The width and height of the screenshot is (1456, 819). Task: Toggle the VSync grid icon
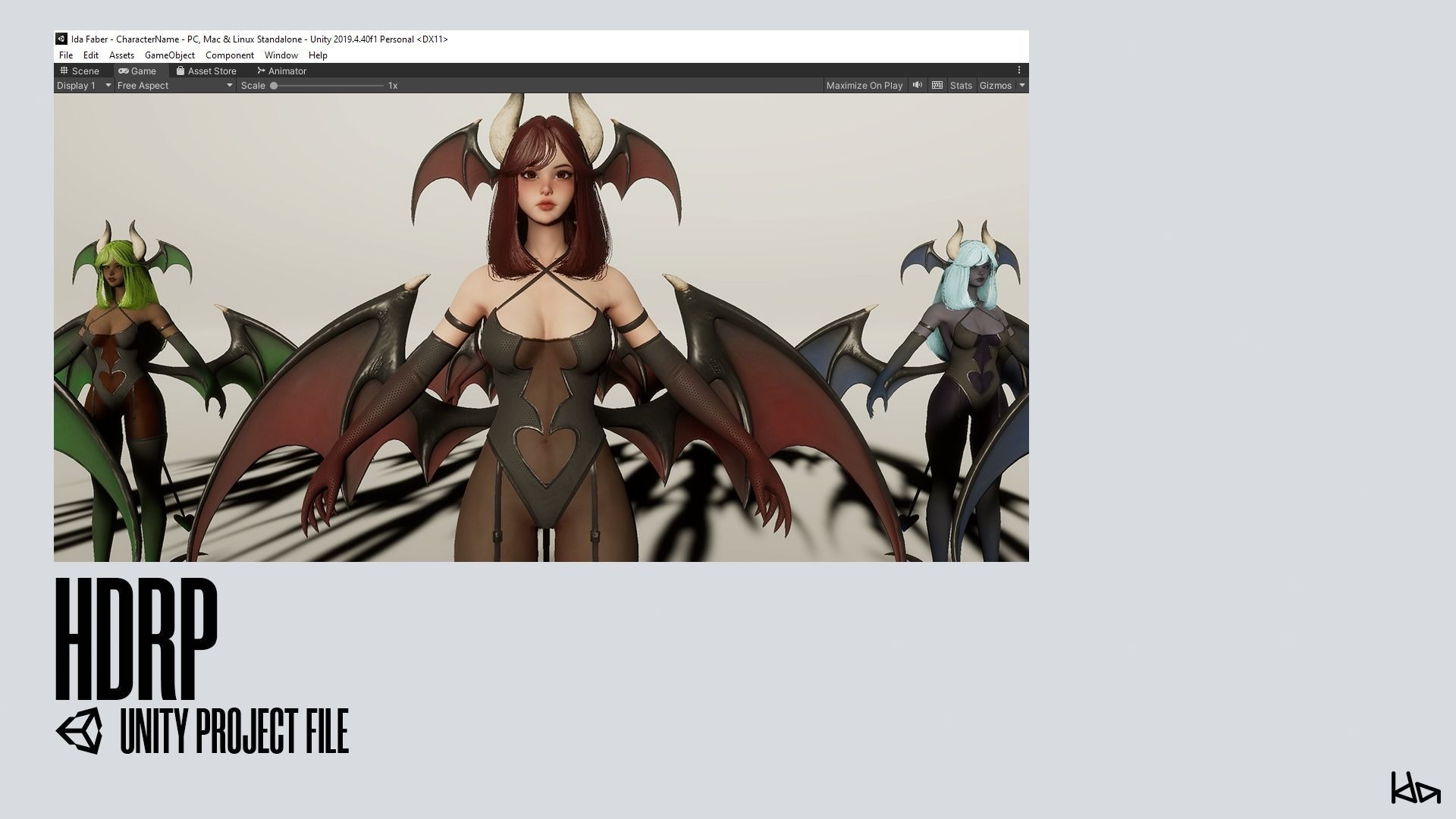pyautogui.click(x=937, y=86)
